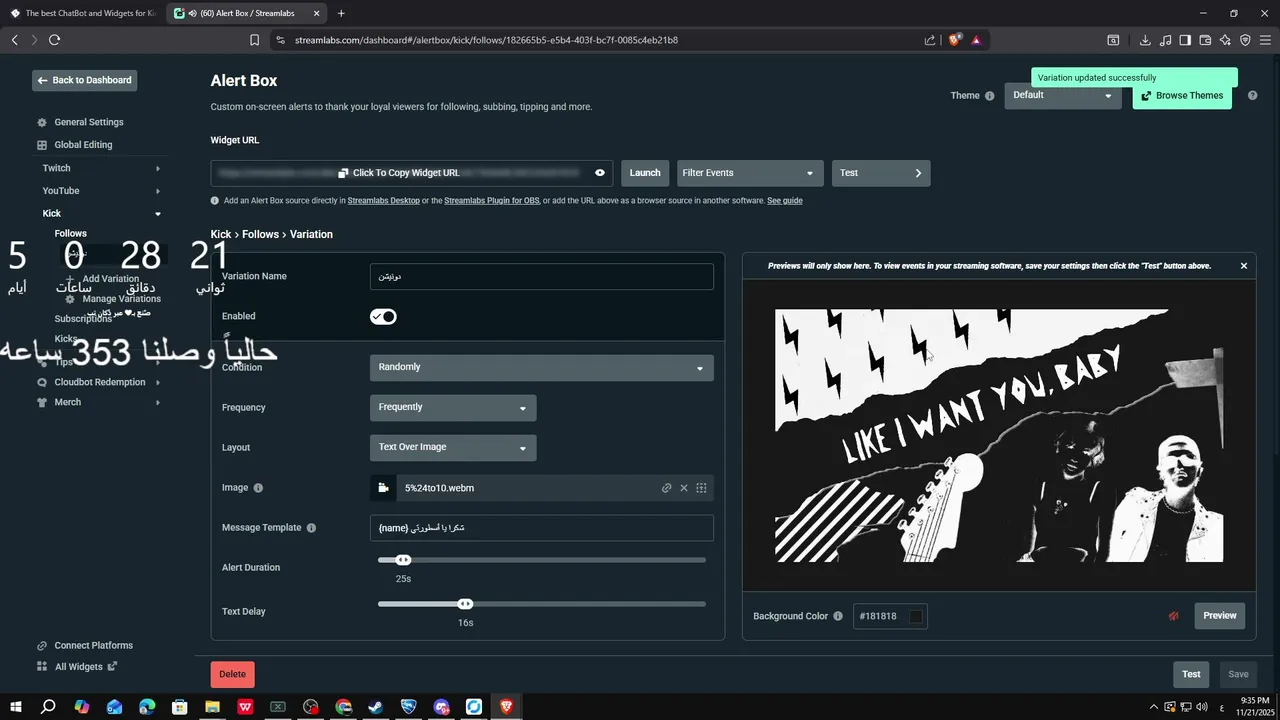Click the Alert Duration slider handle
Image resolution: width=1280 pixels, height=720 pixels.
(x=403, y=560)
